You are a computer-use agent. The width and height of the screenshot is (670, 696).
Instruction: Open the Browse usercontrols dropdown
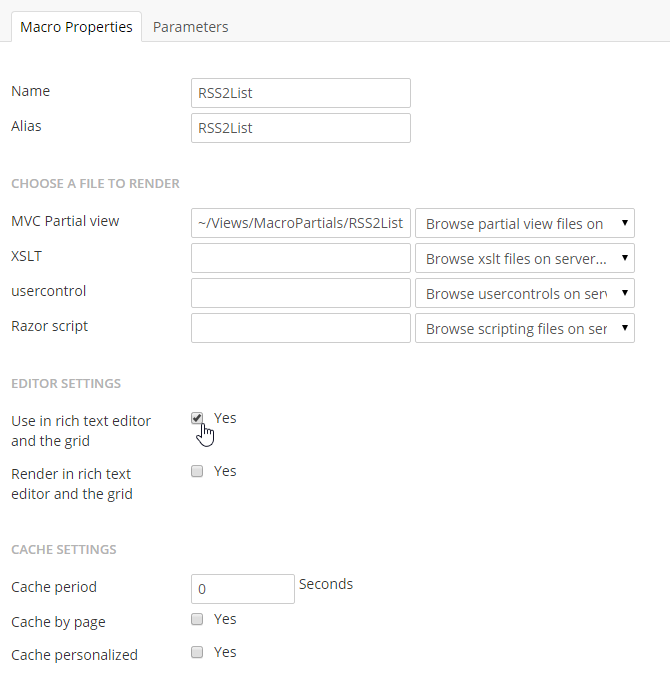click(524, 293)
